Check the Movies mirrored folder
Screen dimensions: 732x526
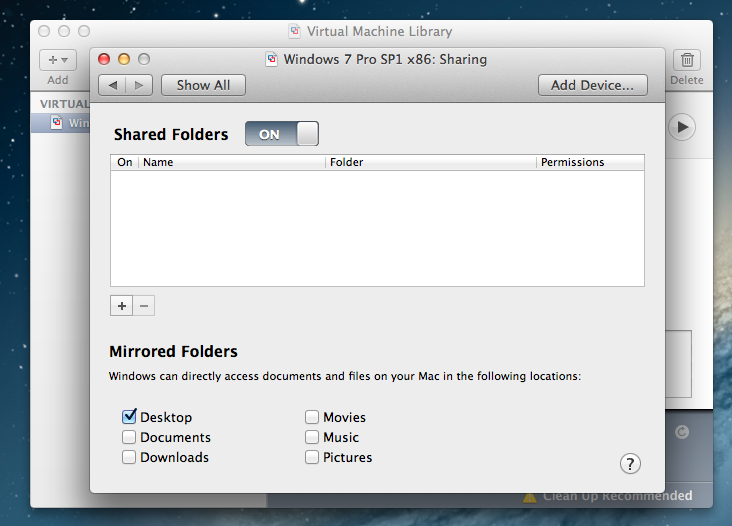coord(312,417)
